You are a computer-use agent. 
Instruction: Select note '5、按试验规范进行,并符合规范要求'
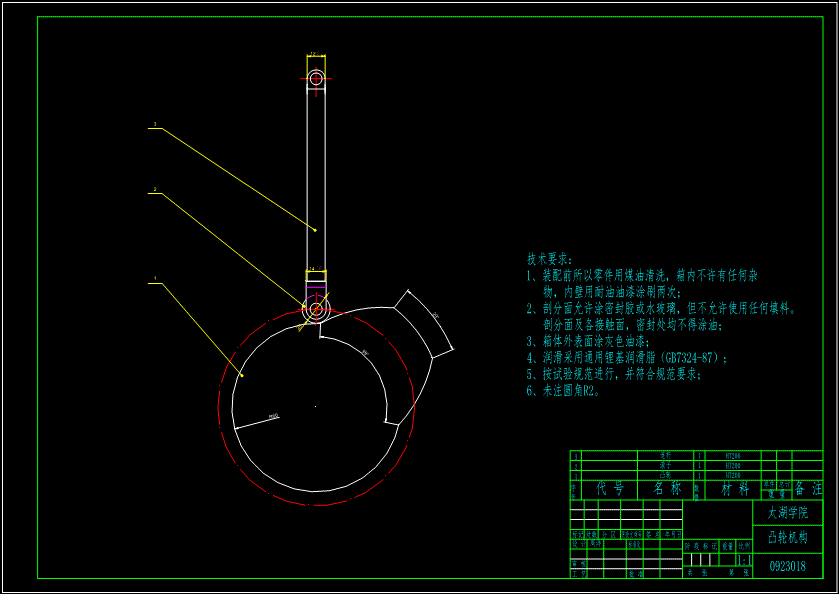[x=614, y=374]
